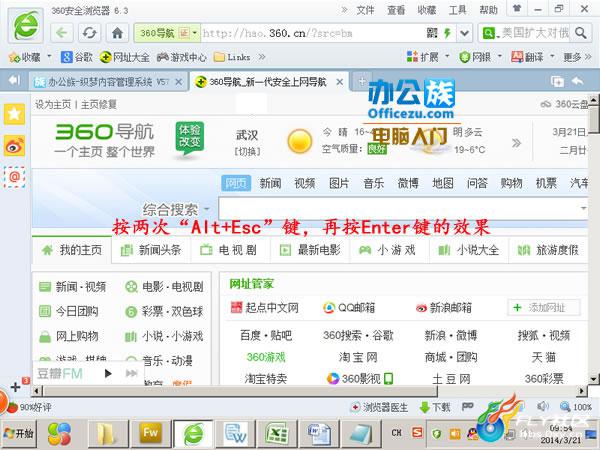Click the yellow star favorites sidebar icon
600x450 pixels.
(x=15, y=114)
